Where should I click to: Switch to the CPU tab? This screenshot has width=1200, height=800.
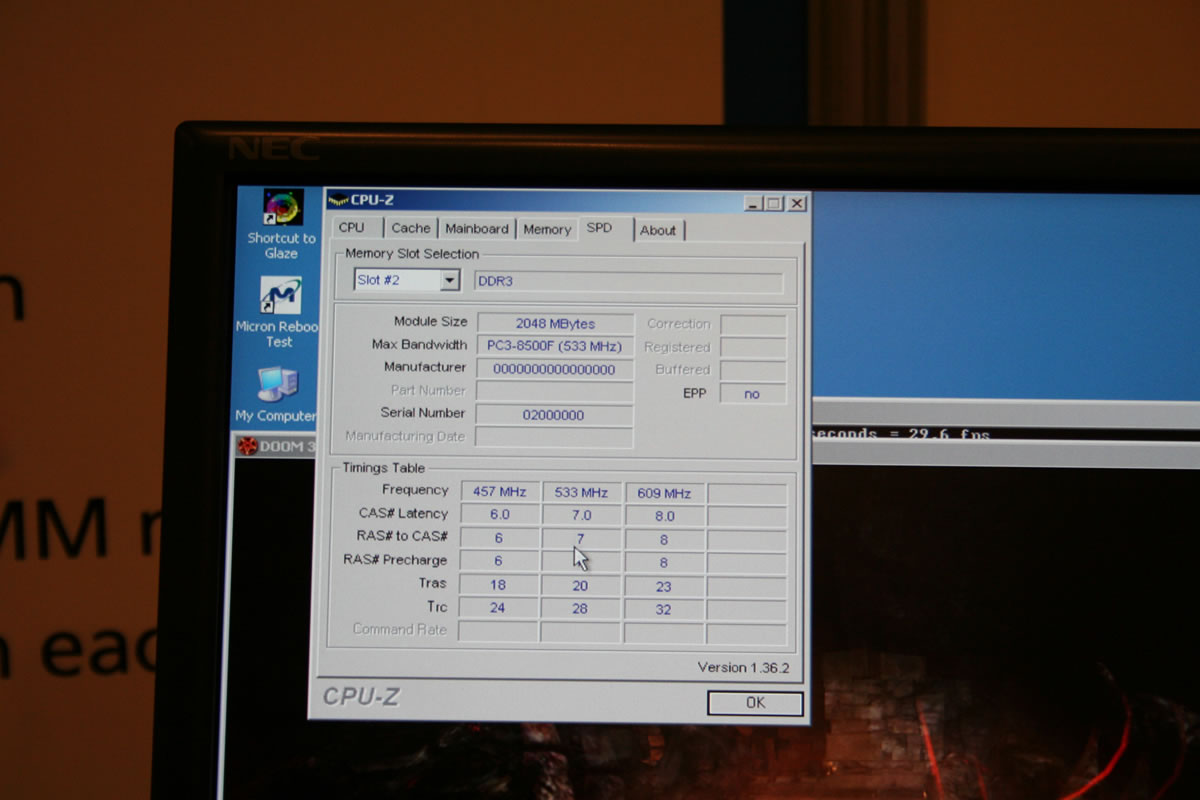352,228
